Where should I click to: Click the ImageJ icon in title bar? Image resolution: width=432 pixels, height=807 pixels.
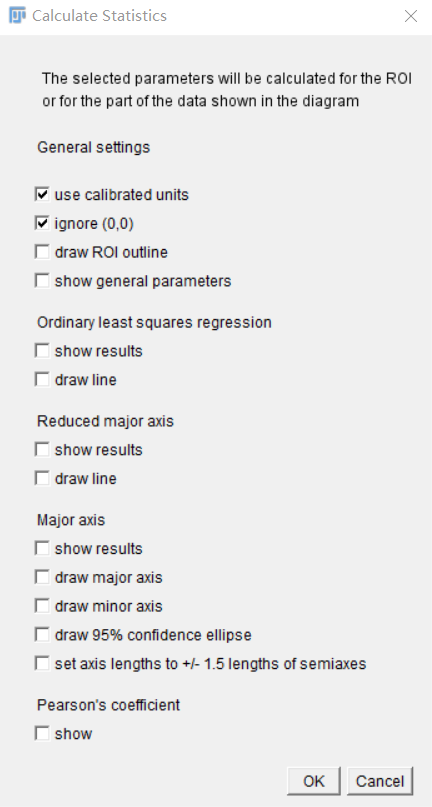pyautogui.click(x=18, y=15)
